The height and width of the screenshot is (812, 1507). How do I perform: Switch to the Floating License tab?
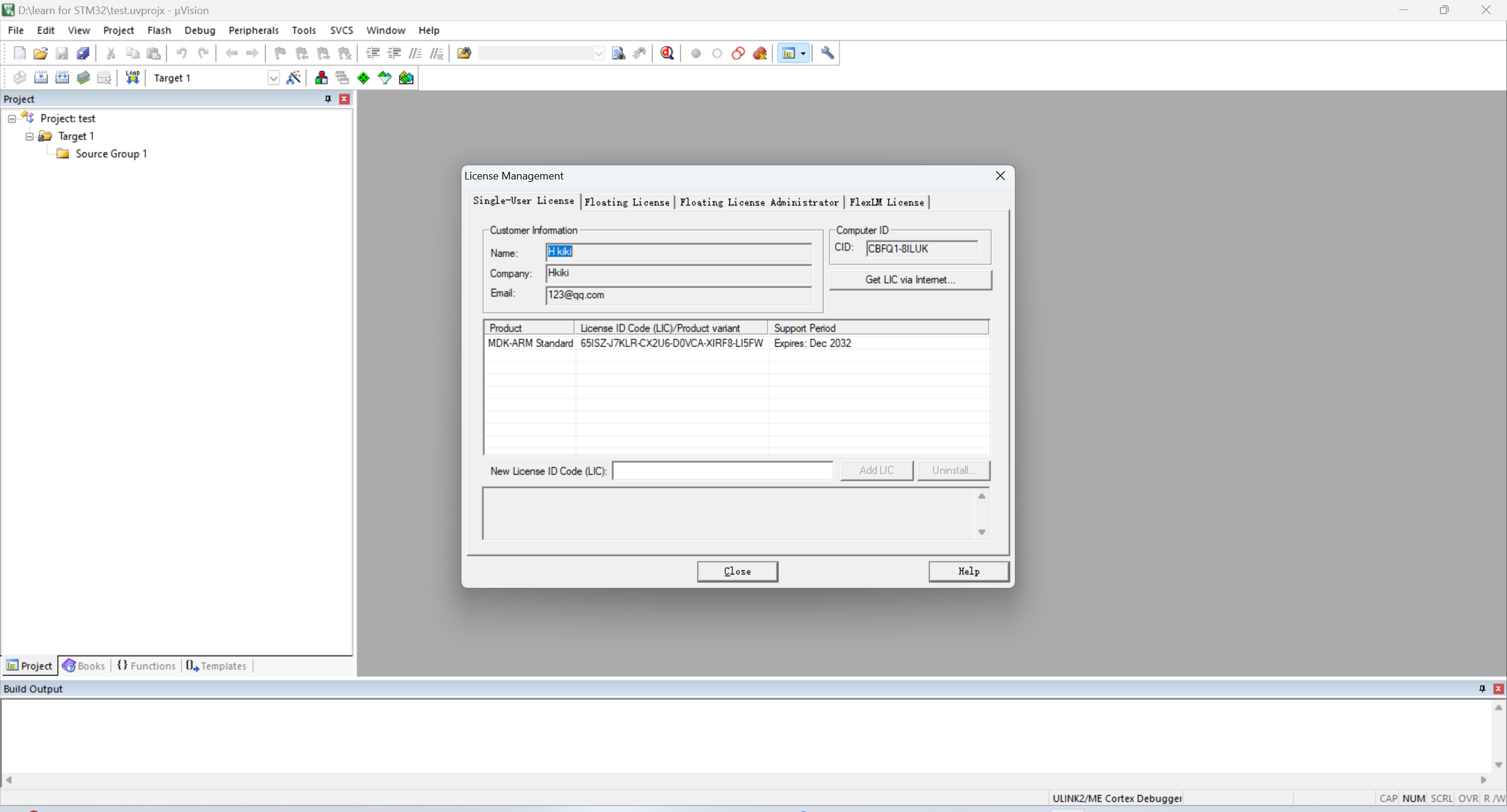pyautogui.click(x=627, y=202)
